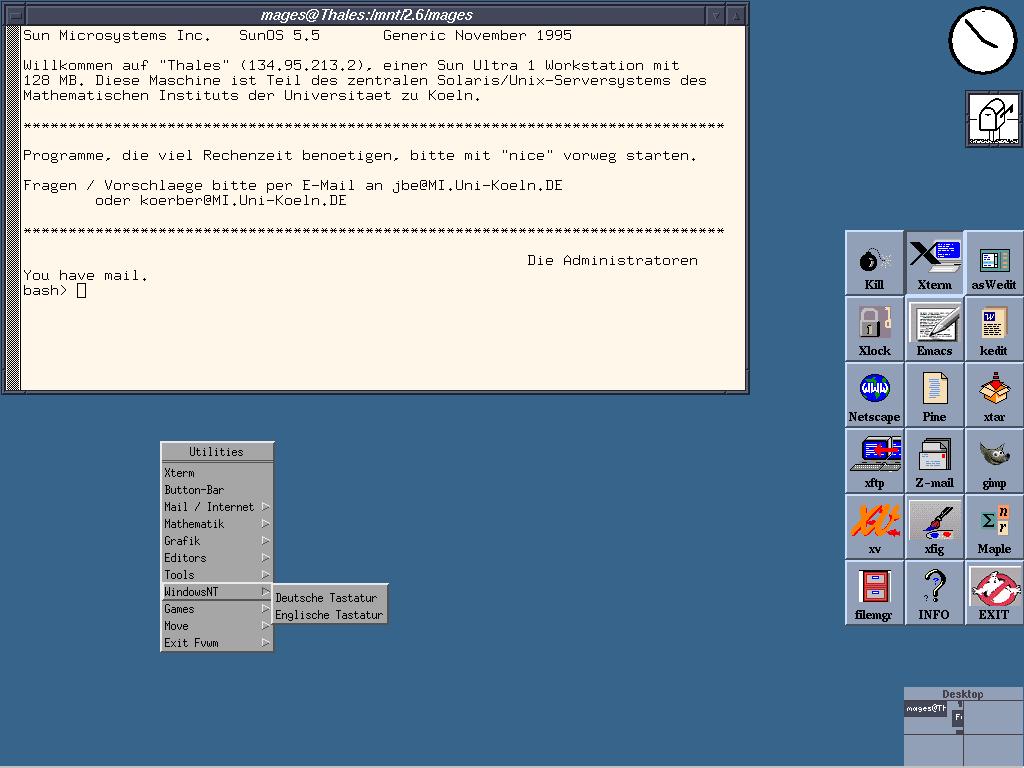Screen dimensions: 1024x768
Task: Choose Englische Tastatur option
Action: pyautogui.click(x=329, y=615)
